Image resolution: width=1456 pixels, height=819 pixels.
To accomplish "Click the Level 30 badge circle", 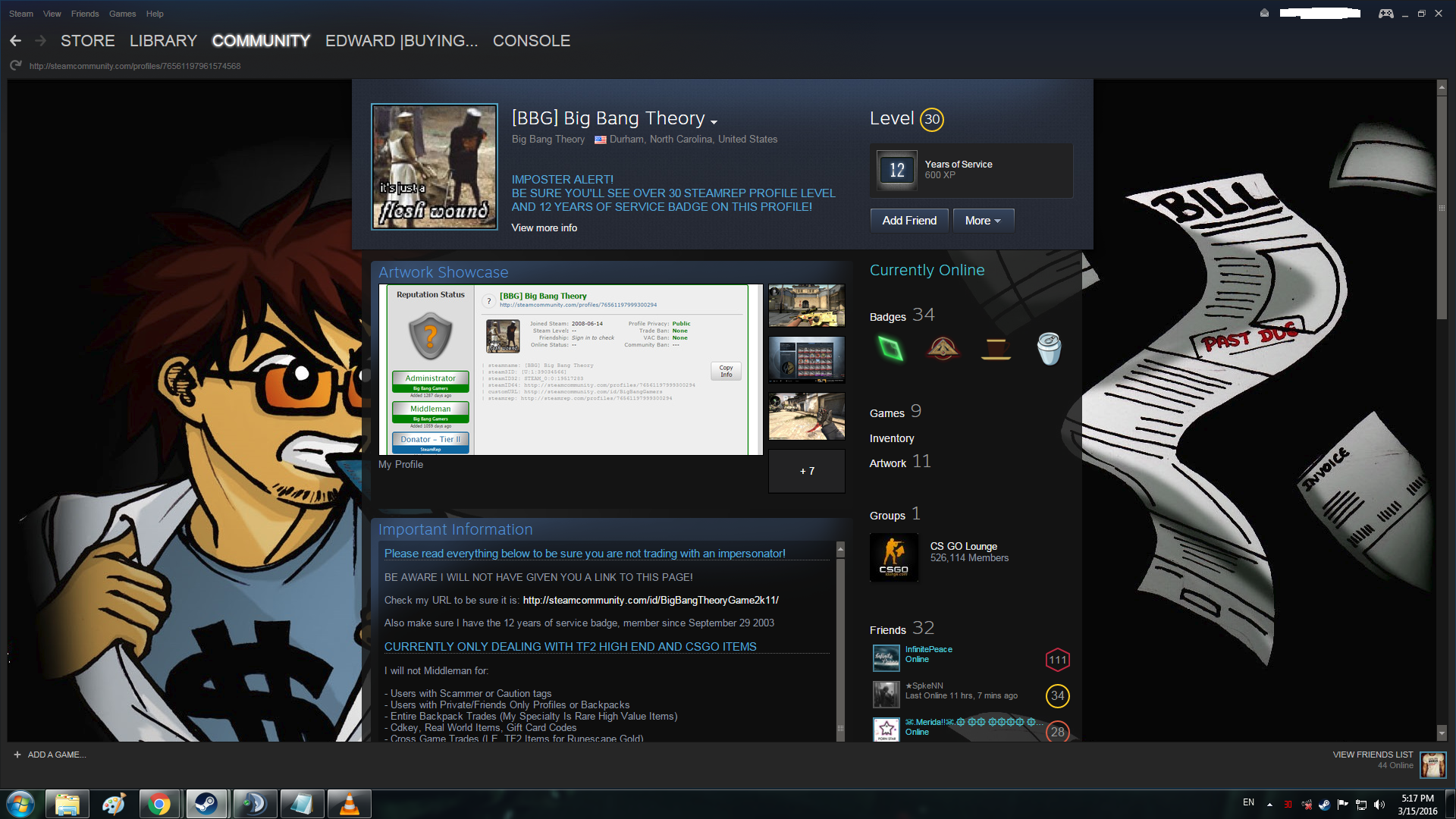I will [931, 119].
